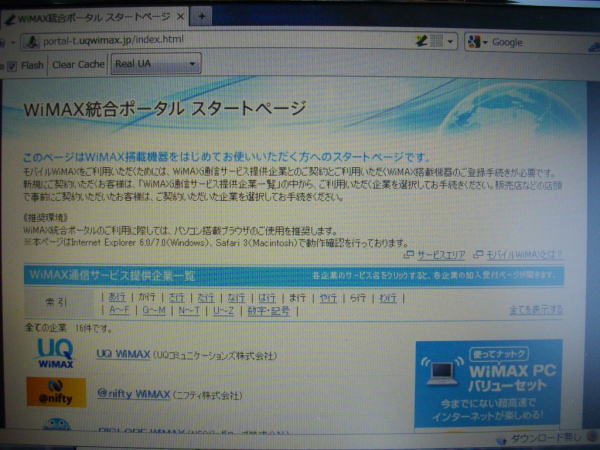Screen dimensions: 600x450
Task: Click the G~M index link
Action: coord(154,310)
